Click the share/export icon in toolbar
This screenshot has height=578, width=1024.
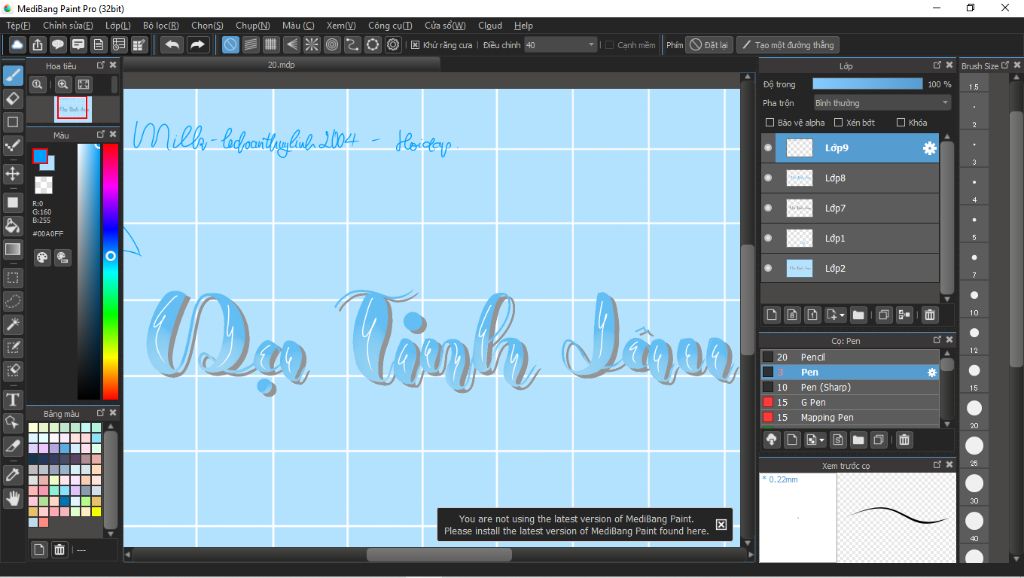pos(37,45)
